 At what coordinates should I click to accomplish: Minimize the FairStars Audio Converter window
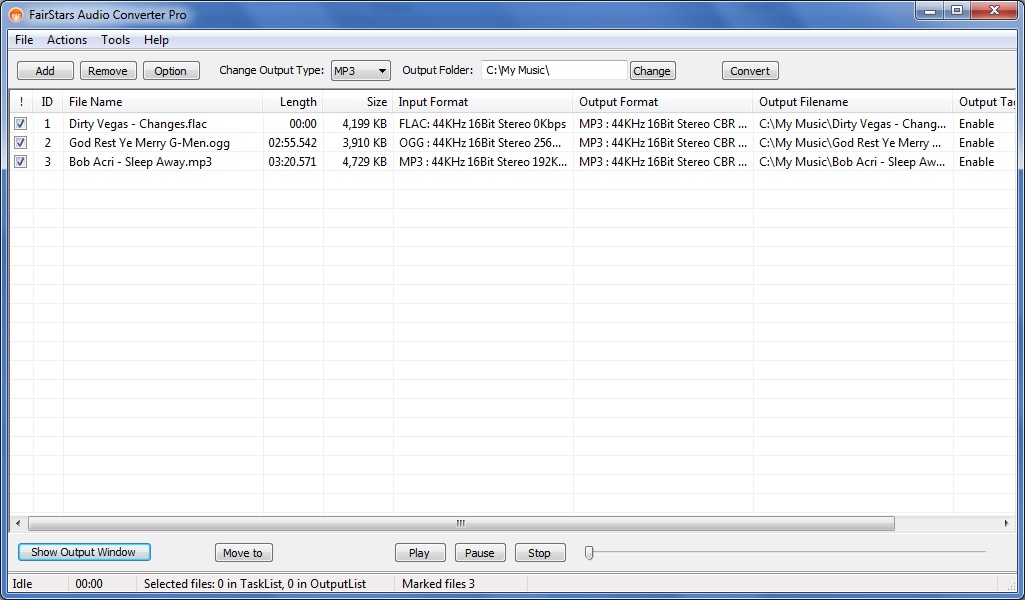coord(930,11)
